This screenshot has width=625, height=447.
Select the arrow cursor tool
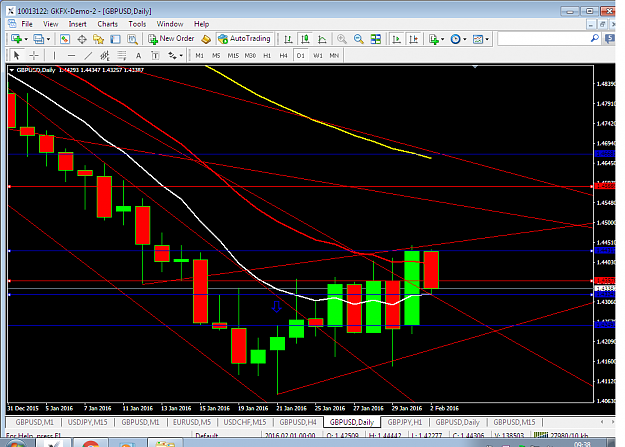16,55
